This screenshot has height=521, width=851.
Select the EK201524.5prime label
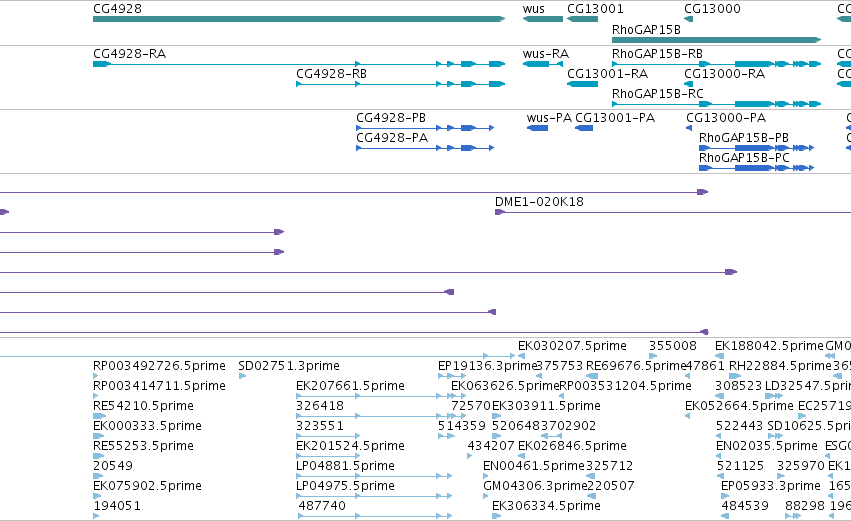pos(350,446)
